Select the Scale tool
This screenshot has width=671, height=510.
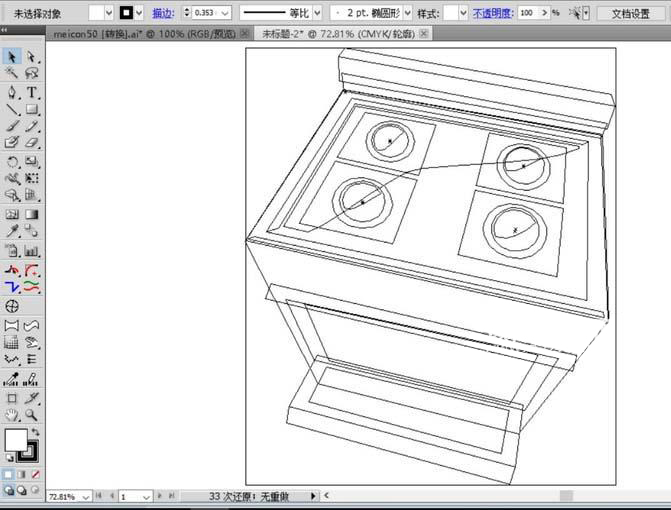(x=31, y=162)
